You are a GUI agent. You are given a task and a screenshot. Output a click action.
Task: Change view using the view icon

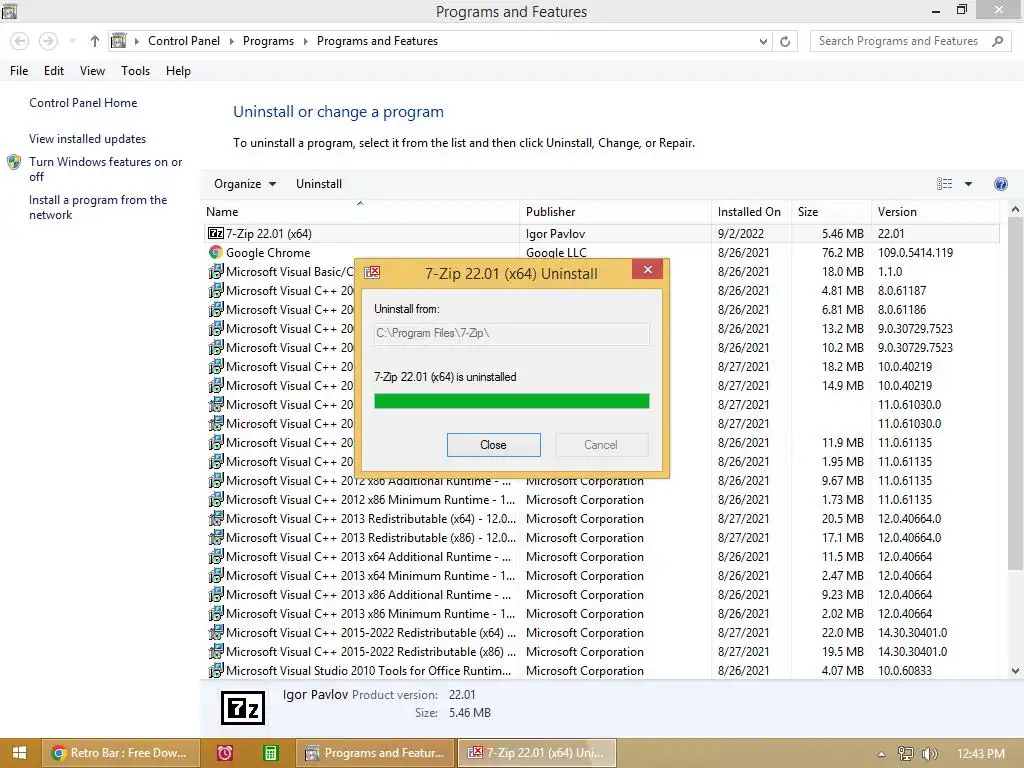(x=944, y=184)
